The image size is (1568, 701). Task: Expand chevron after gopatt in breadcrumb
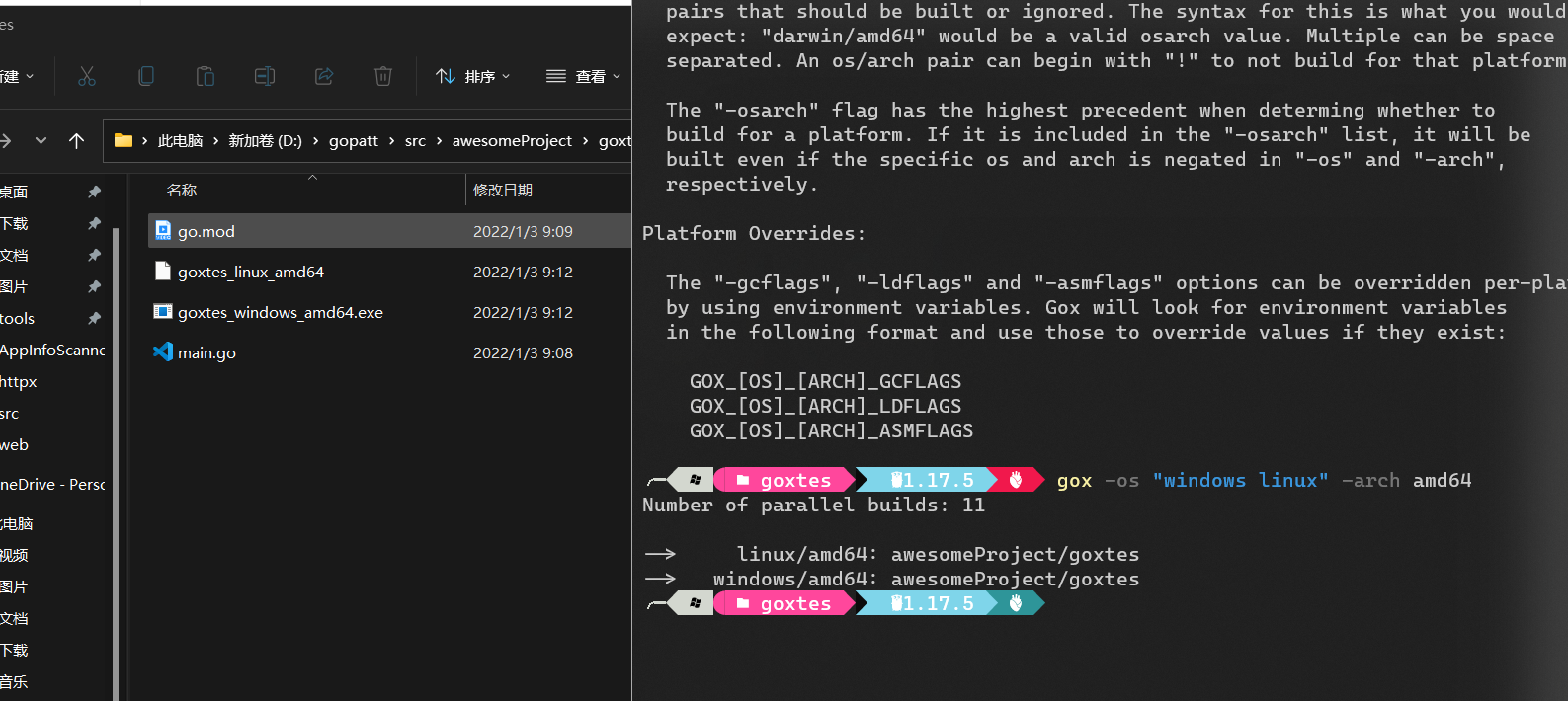coord(391,141)
